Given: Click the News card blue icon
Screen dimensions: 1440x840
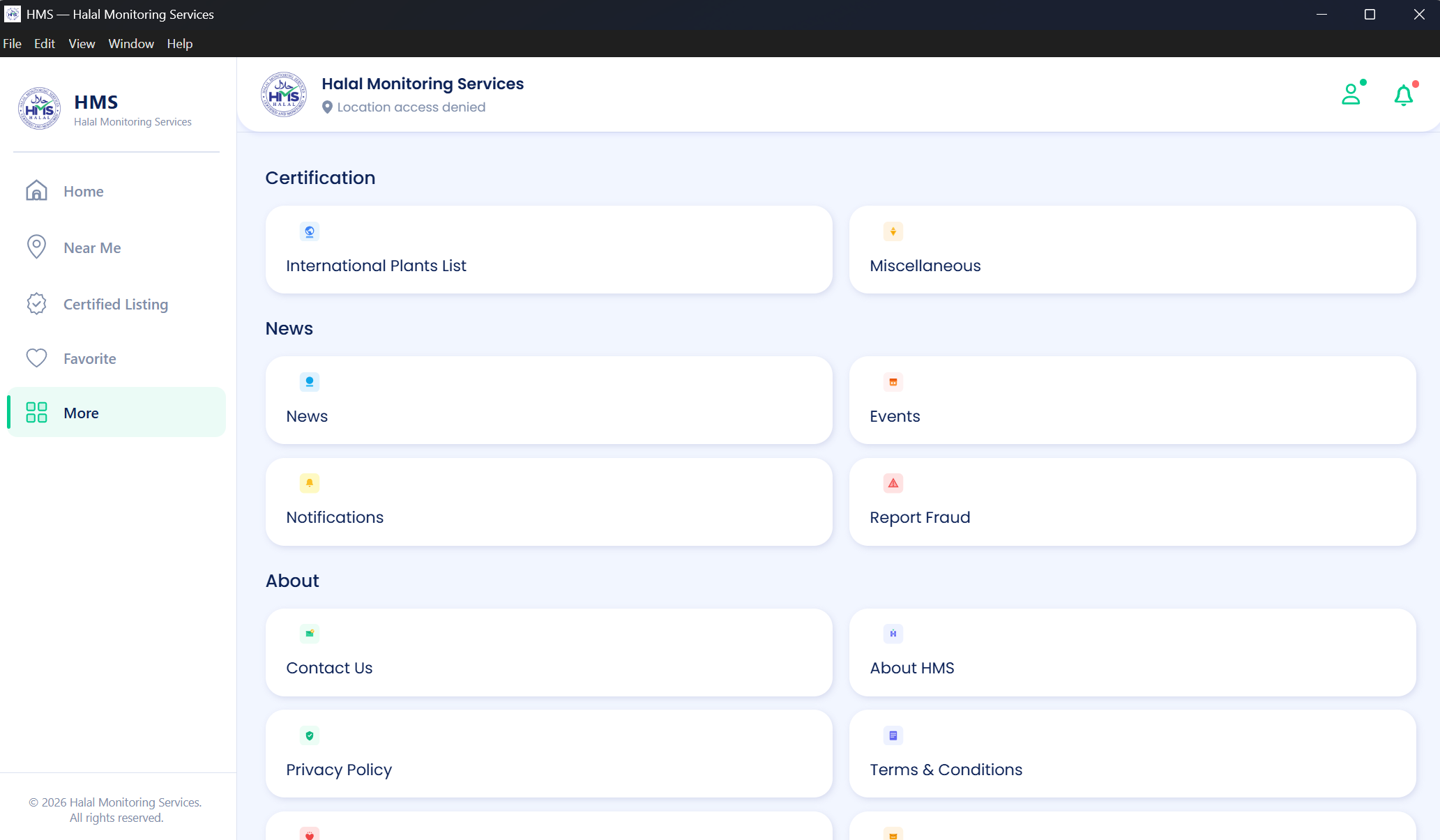Looking at the screenshot, I should [310, 382].
